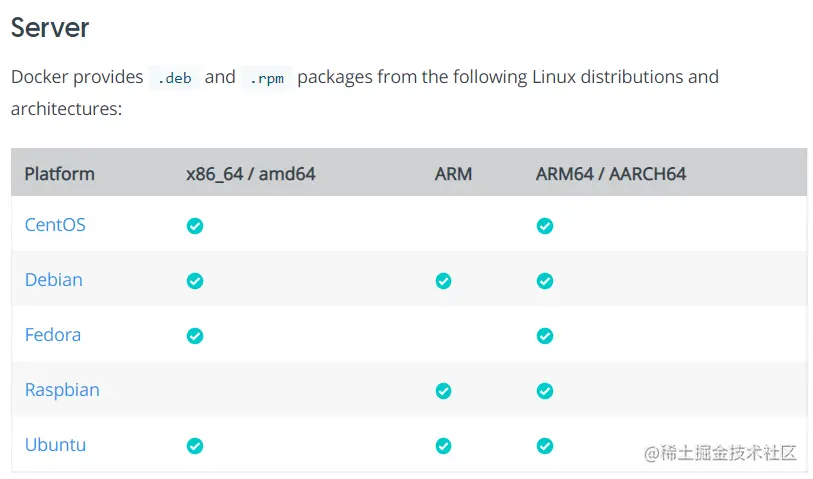
Task: Click the Ubuntu ARM64 checkmark icon
Action: (x=544, y=446)
